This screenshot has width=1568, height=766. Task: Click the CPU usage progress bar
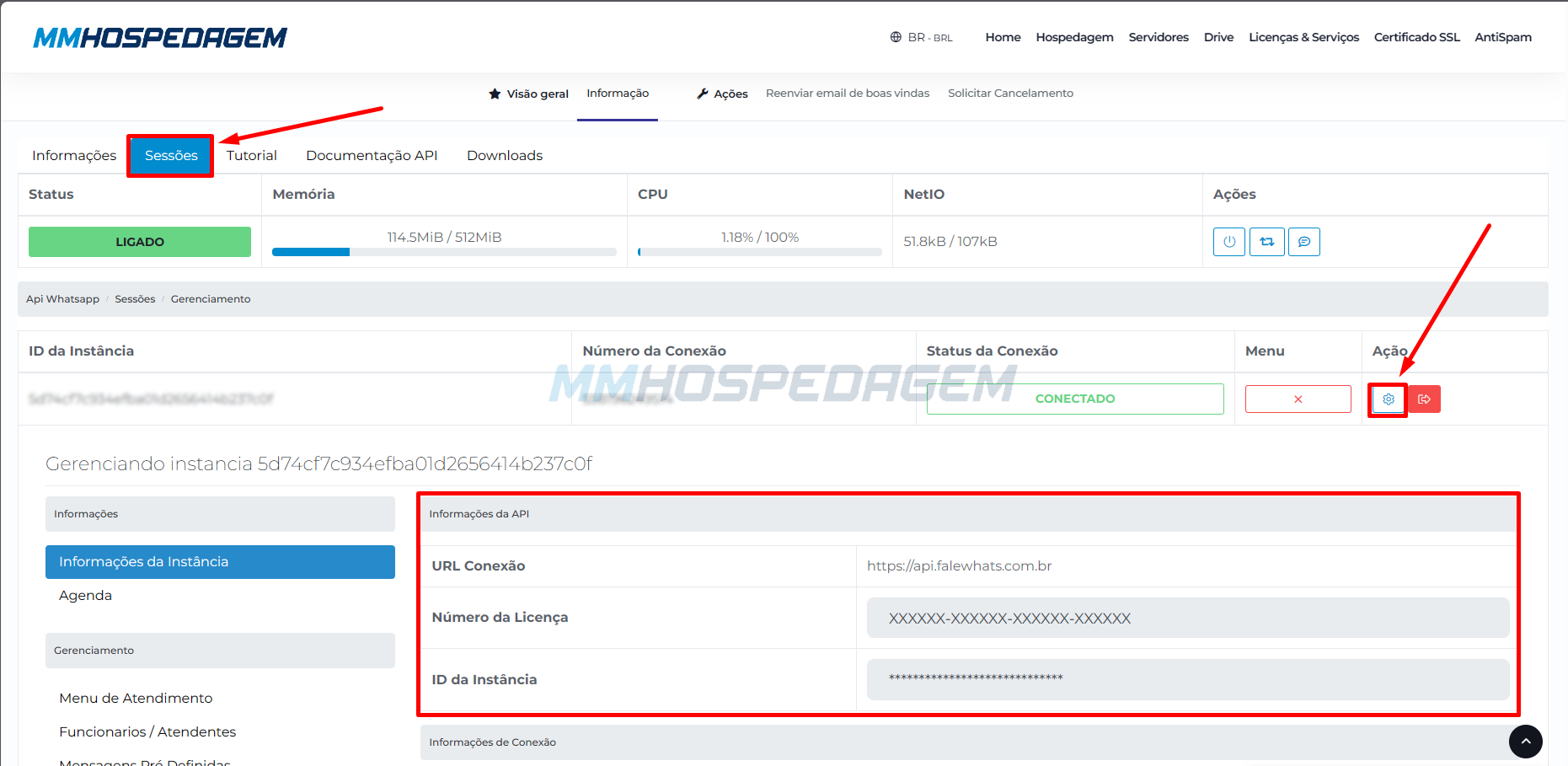tap(760, 252)
